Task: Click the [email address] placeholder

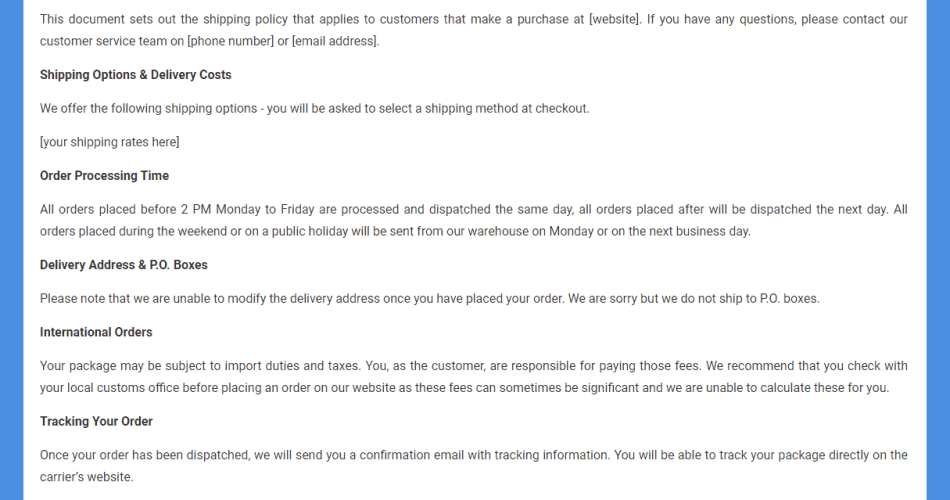Action: click(335, 41)
